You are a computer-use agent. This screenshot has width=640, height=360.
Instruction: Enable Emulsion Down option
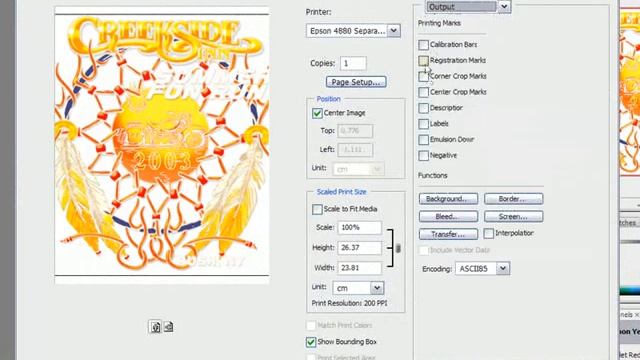tap(424, 140)
